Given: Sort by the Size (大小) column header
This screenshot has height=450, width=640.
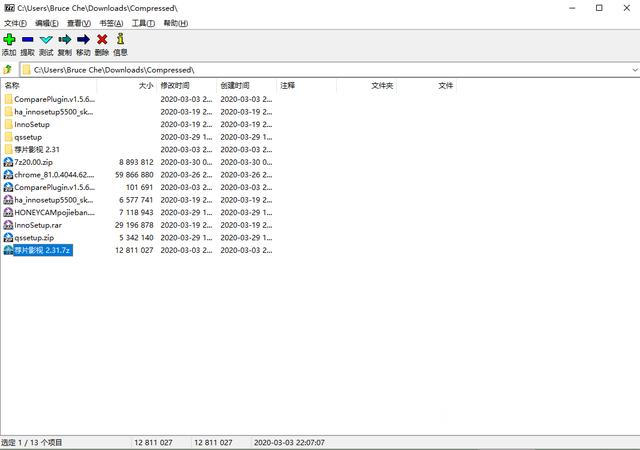Looking at the screenshot, I should (x=145, y=86).
